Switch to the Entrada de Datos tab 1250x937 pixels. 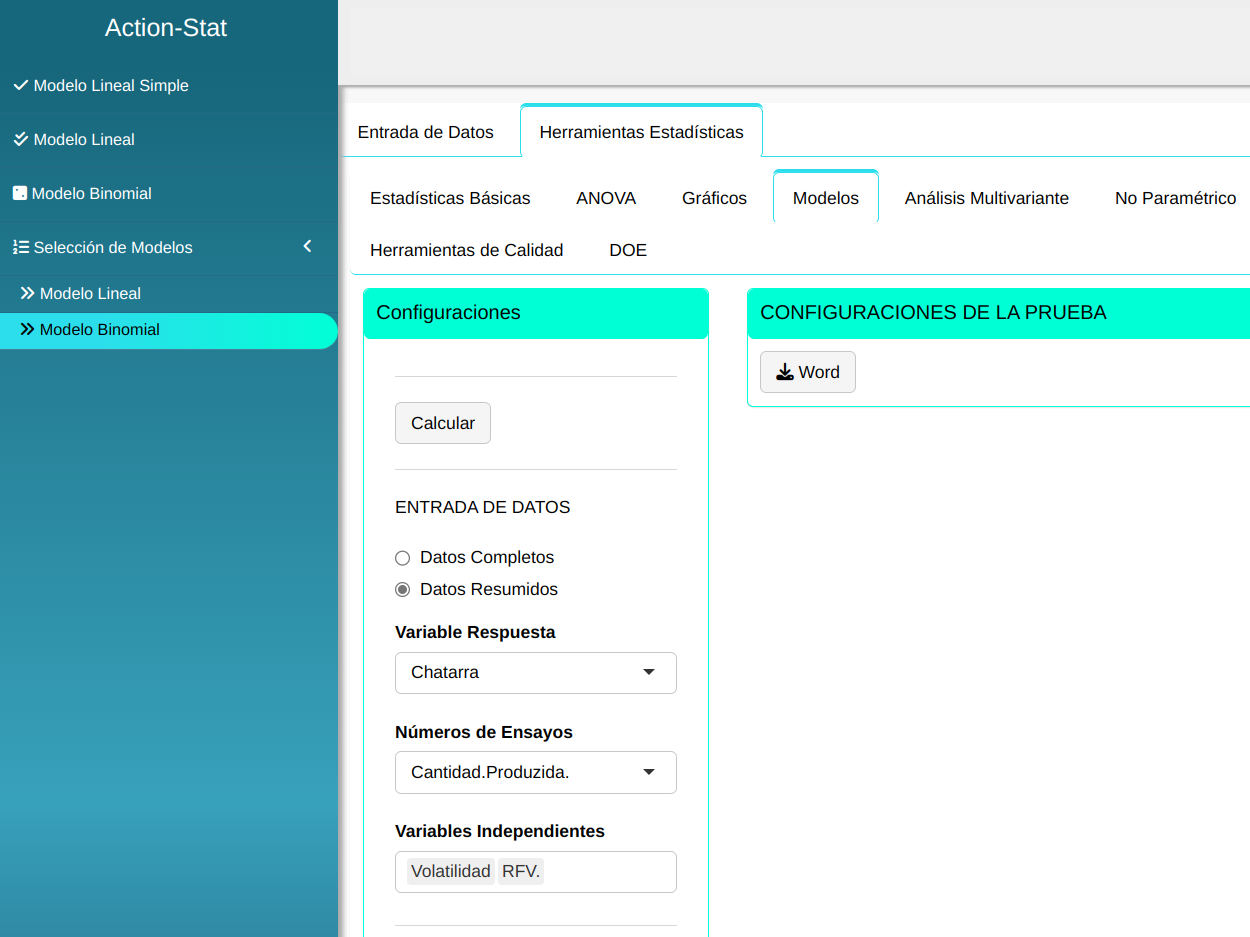425,132
